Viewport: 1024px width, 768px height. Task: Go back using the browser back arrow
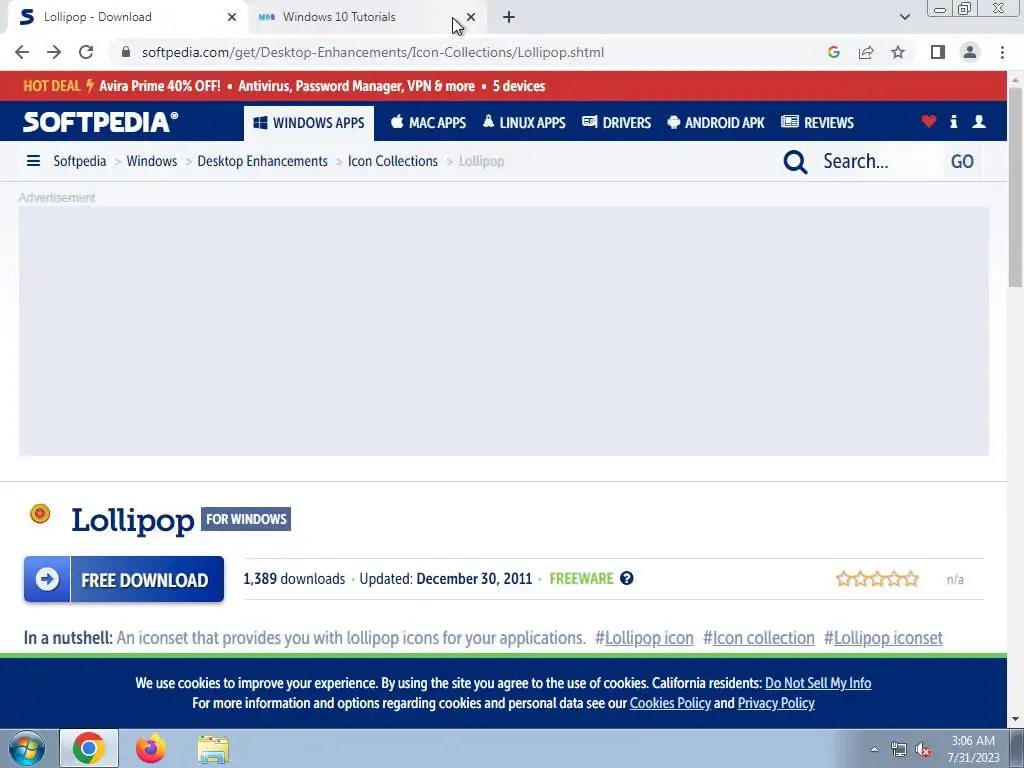click(x=22, y=52)
